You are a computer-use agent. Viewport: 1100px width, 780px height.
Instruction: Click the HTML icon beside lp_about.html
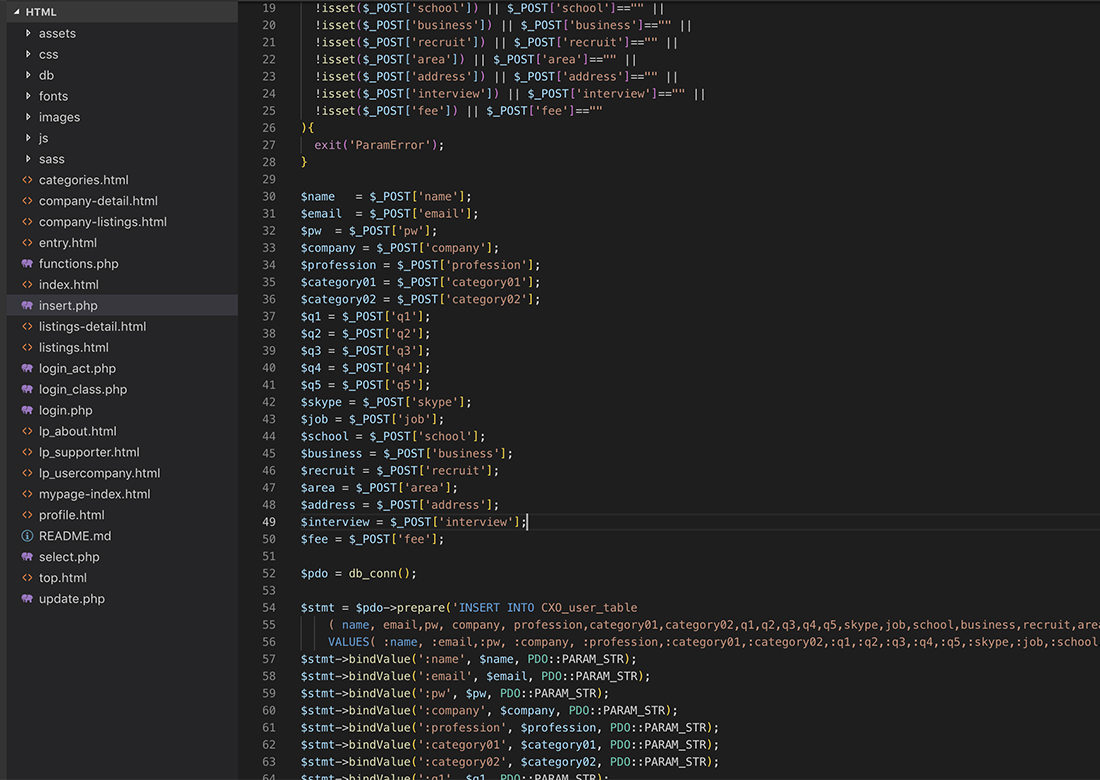point(27,431)
